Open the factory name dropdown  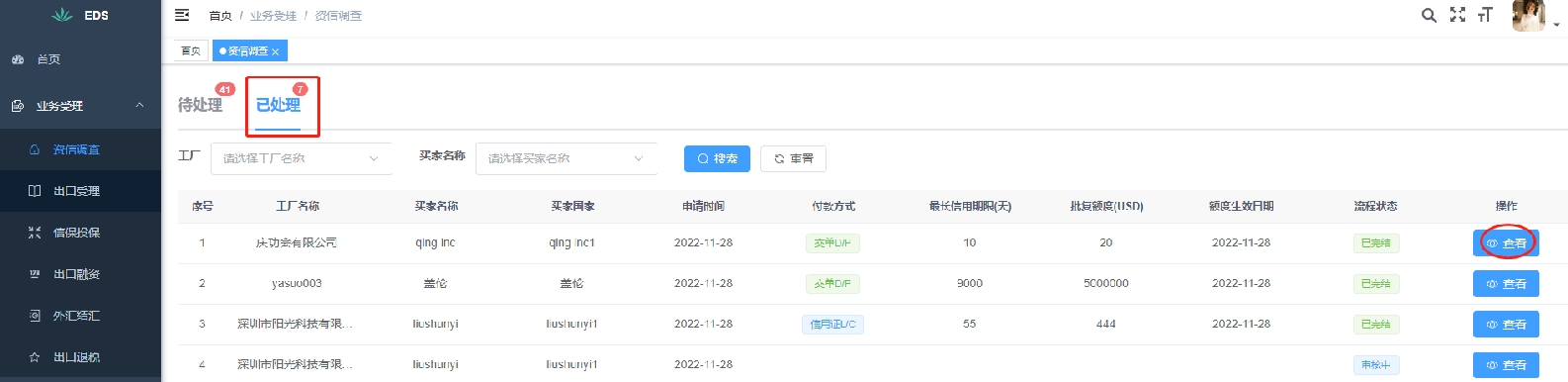pos(302,158)
